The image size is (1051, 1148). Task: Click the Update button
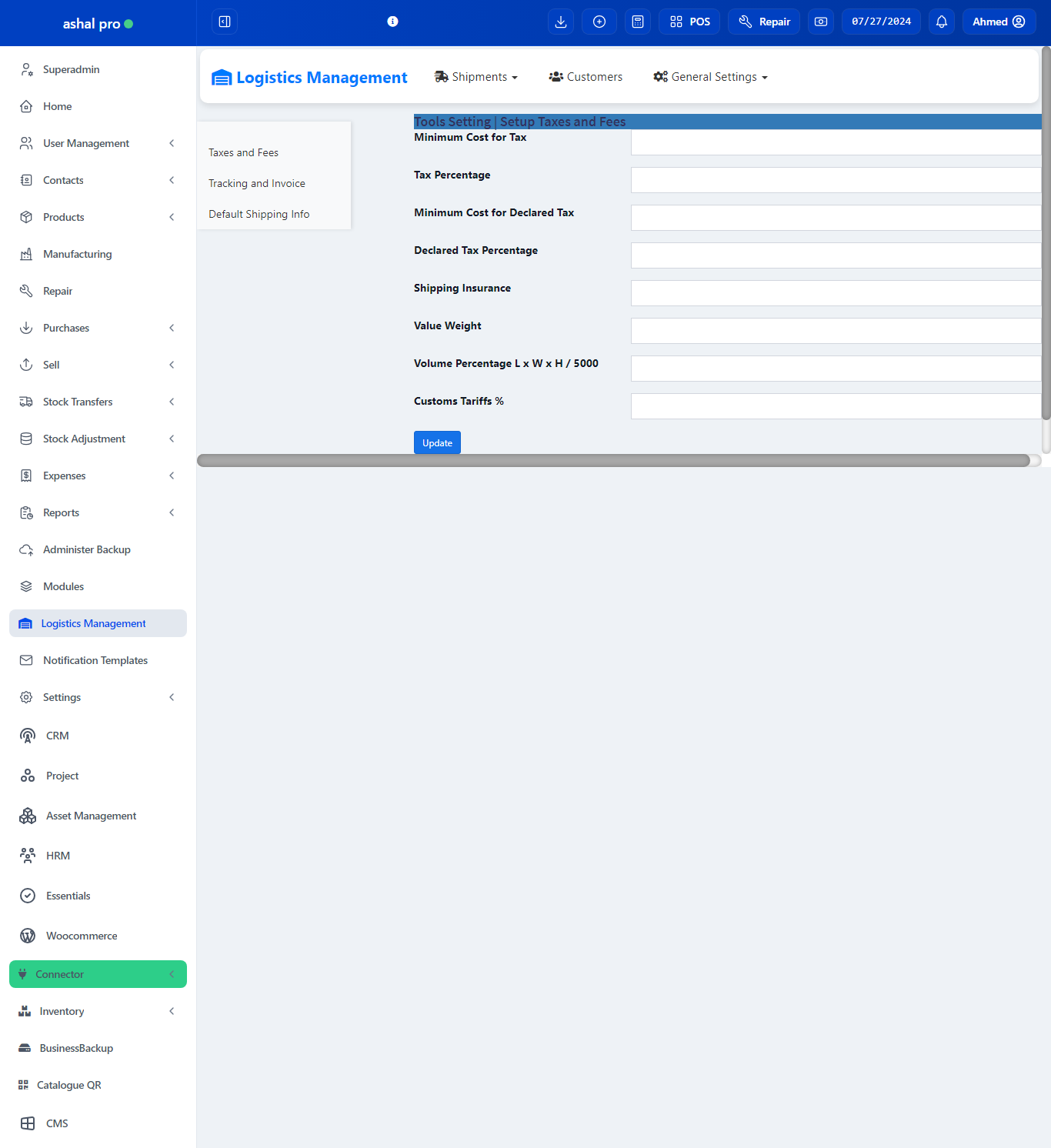[437, 442]
